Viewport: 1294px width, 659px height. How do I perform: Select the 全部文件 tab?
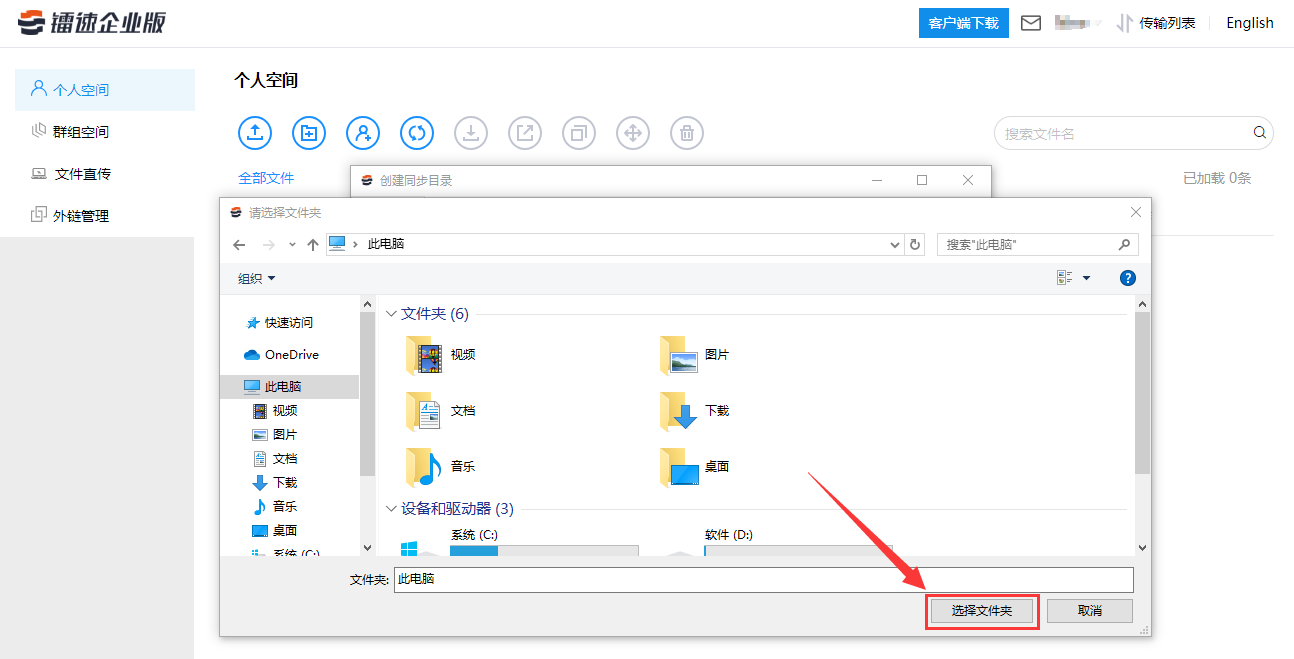coord(265,177)
